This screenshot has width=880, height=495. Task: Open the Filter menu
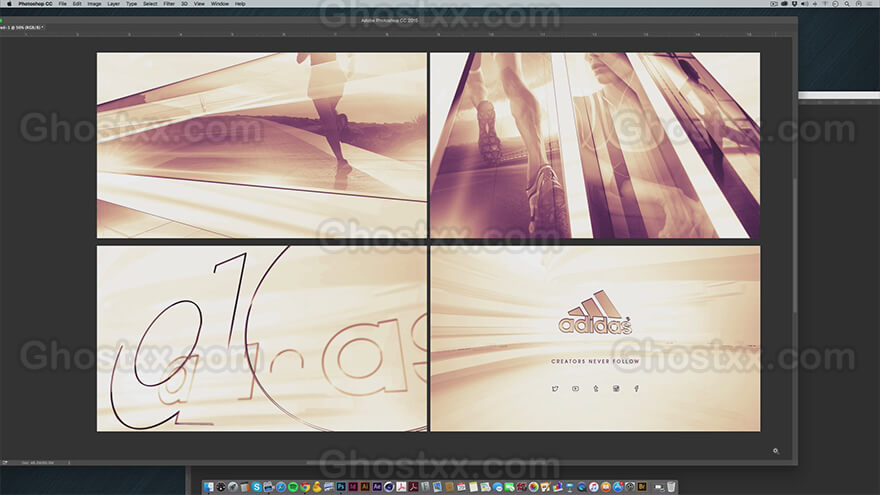pos(169,3)
